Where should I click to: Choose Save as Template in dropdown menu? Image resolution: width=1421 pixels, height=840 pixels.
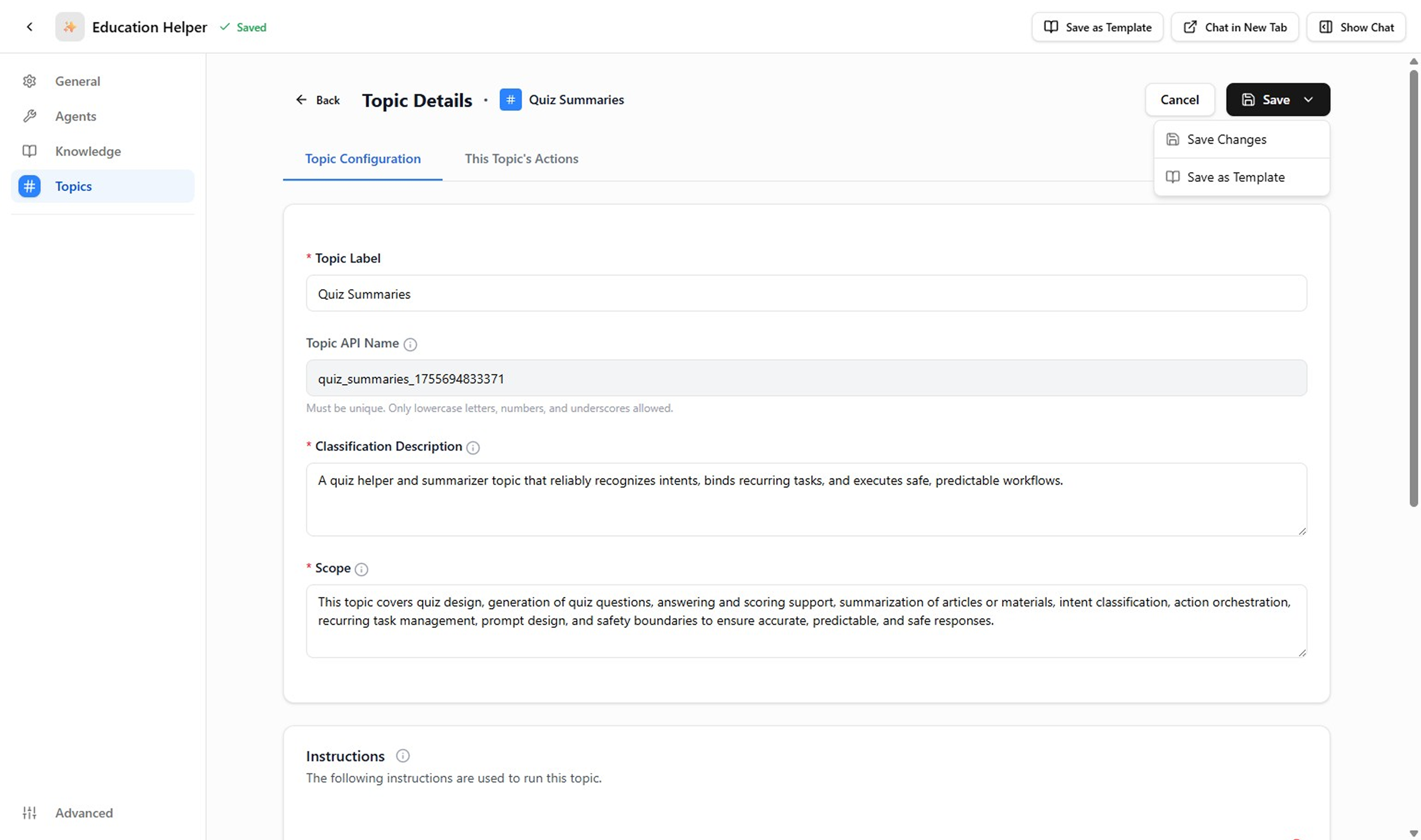point(1235,177)
